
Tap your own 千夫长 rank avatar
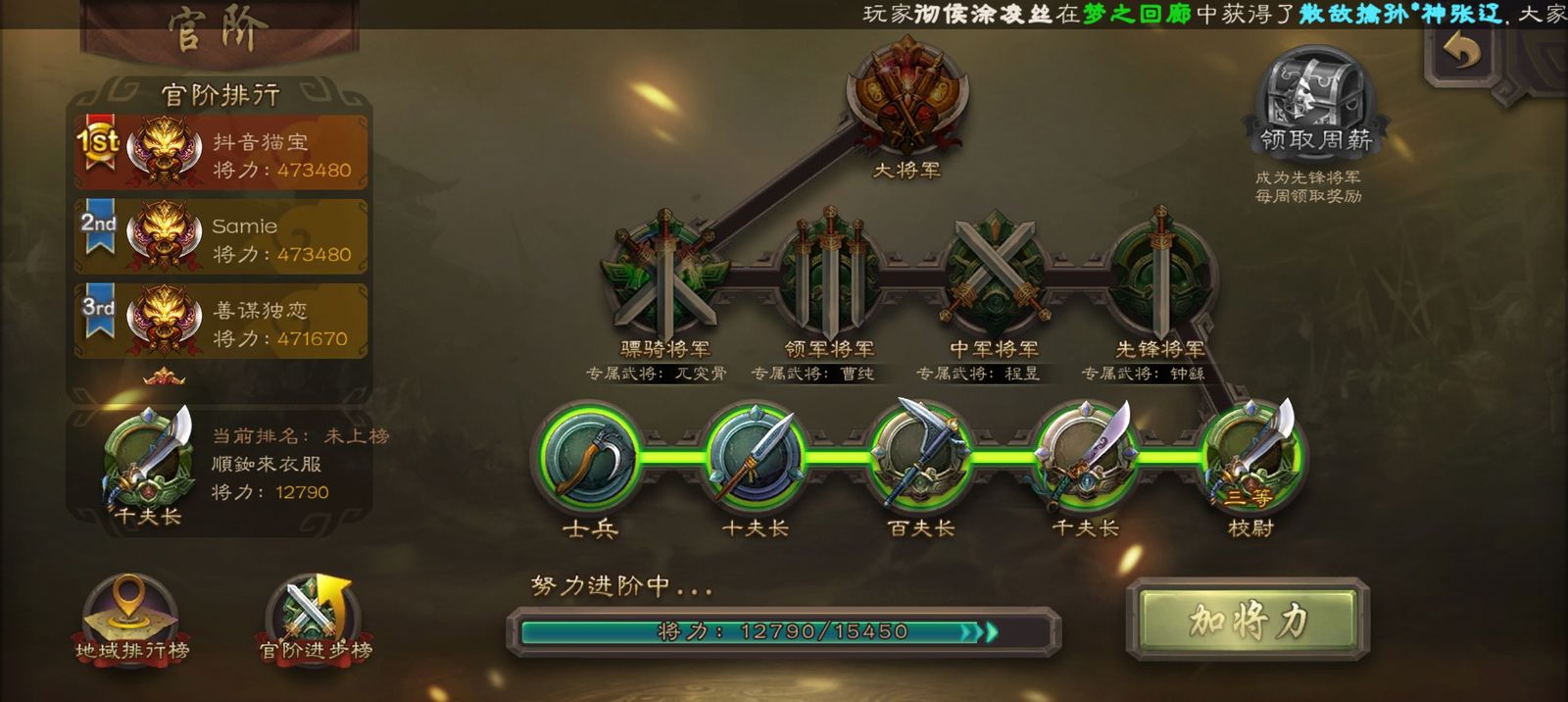[149, 463]
